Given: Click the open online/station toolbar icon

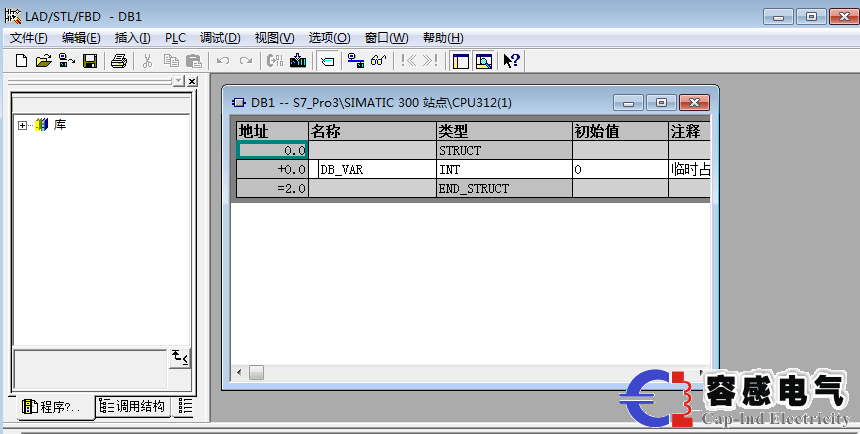Looking at the screenshot, I should pos(67,61).
